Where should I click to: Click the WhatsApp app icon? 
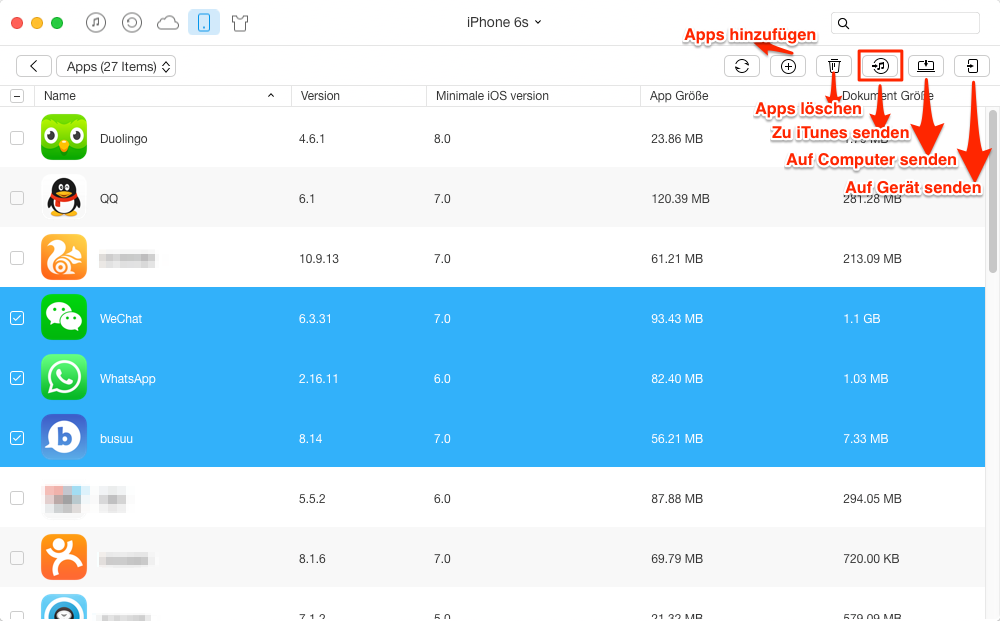point(64,377)
